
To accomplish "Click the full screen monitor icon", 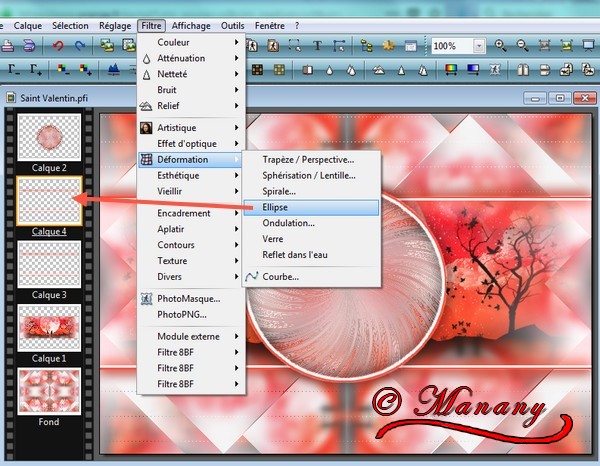I will click(x=589, y=46).
